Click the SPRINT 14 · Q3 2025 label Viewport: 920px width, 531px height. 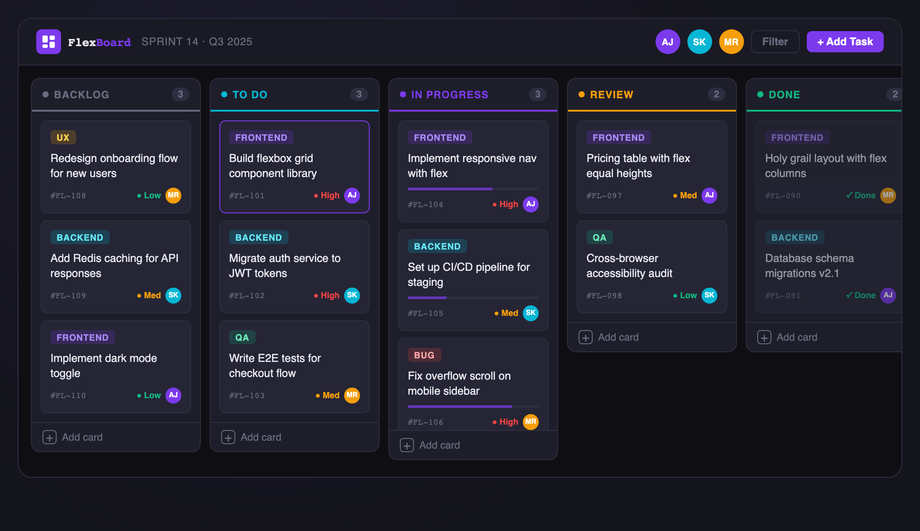197,42
